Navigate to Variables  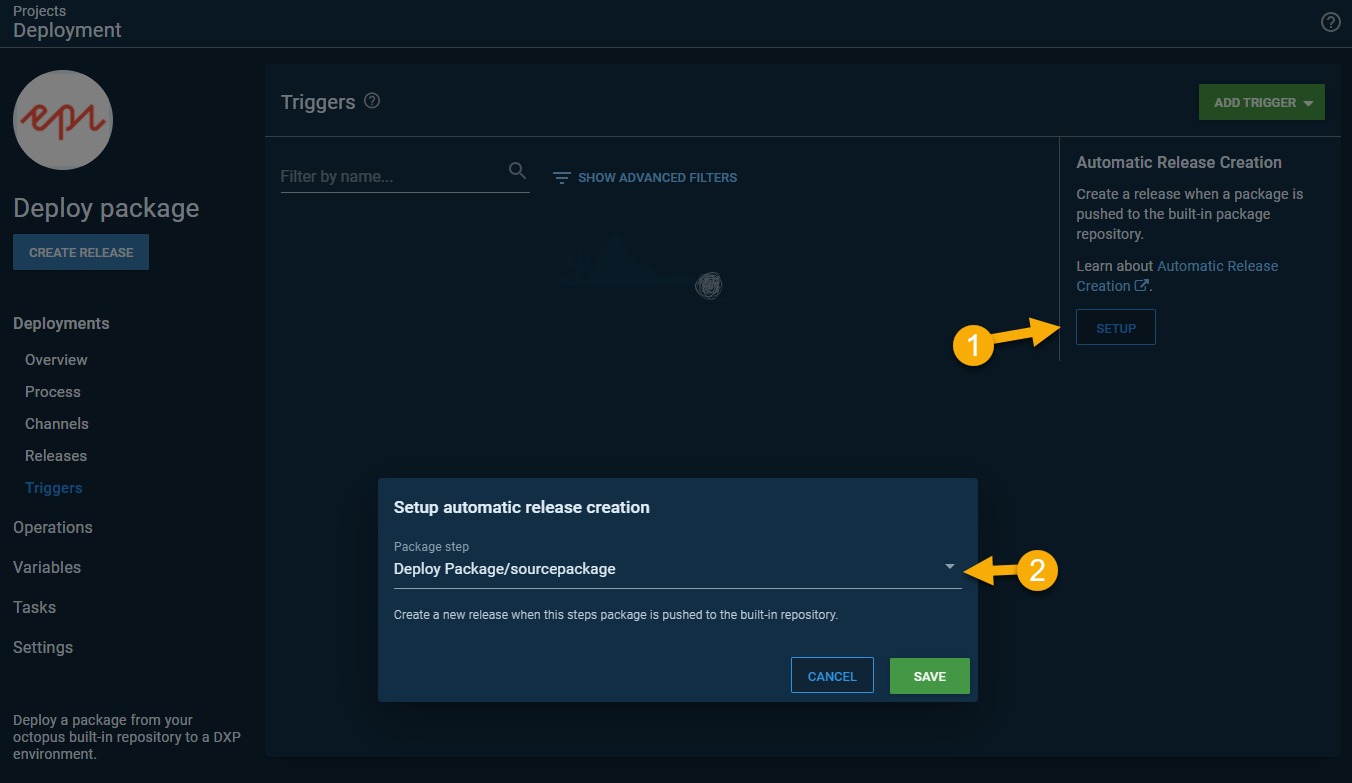tap(47, 567)
